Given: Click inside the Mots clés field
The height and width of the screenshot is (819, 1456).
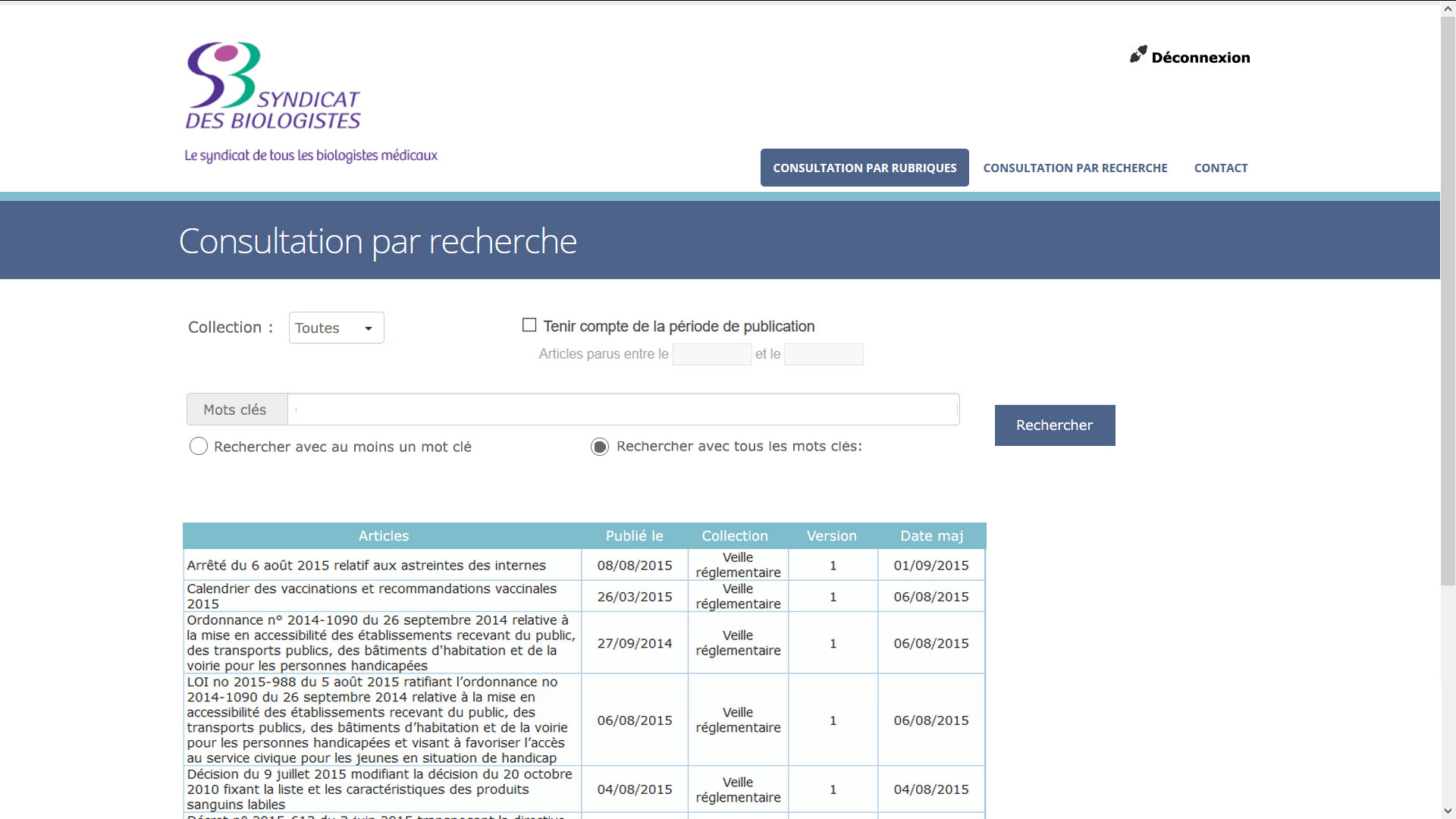Looking at the screenshot, I should point(623,409).
